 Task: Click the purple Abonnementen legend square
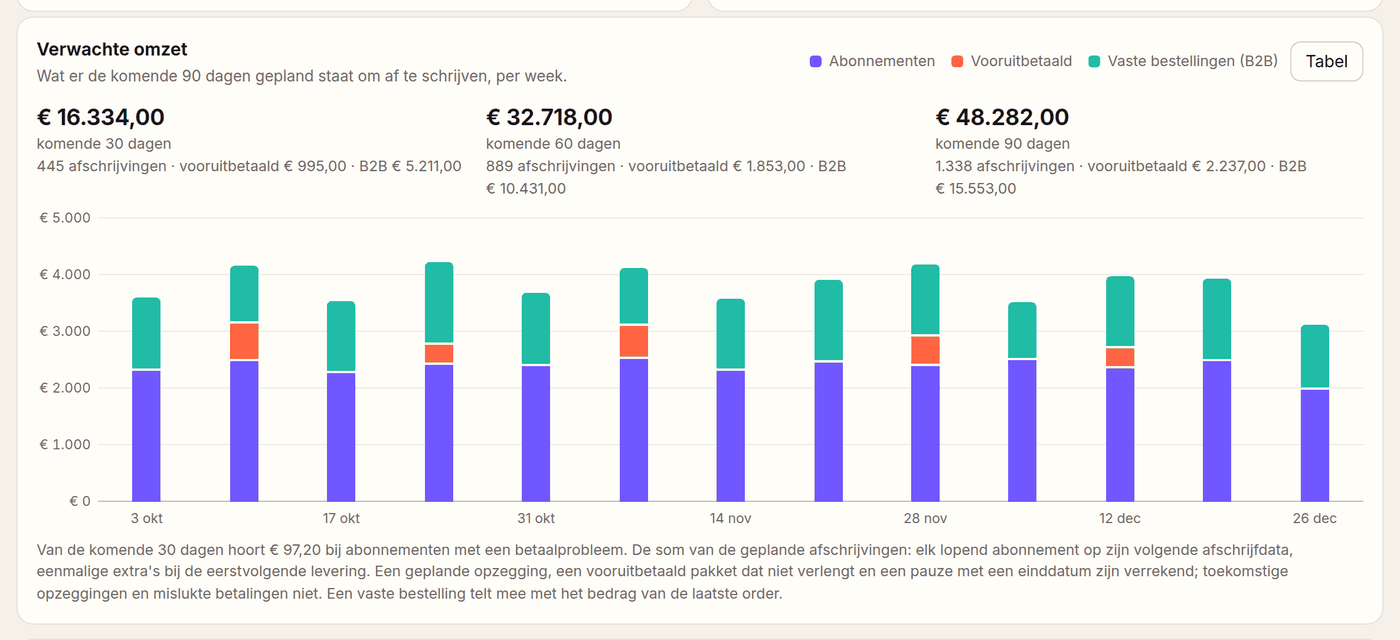coord(816,62)
